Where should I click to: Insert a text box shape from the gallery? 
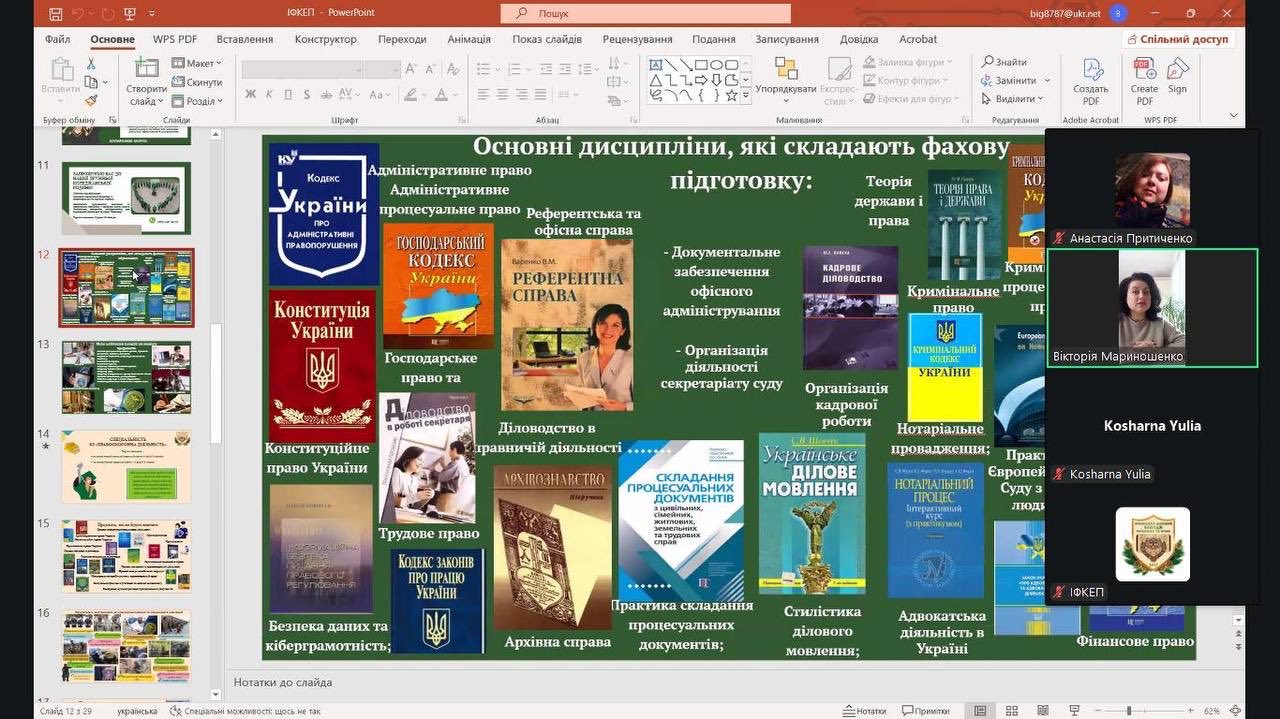pyautogui.click(x=656, y=65)
